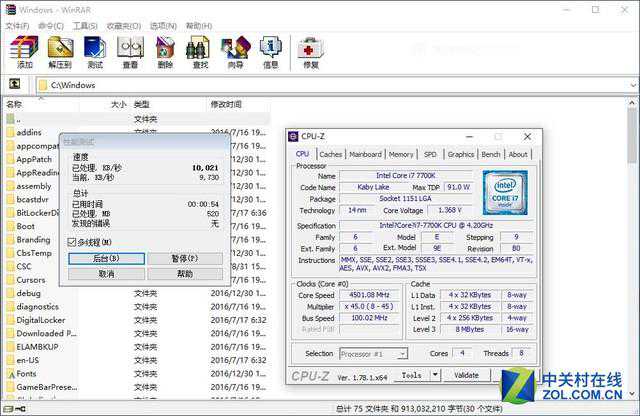This screenshot has width=640, height=416.
Task: Click the 删除 (Delete) toolbar icon
Action: (x=165, y=49)
